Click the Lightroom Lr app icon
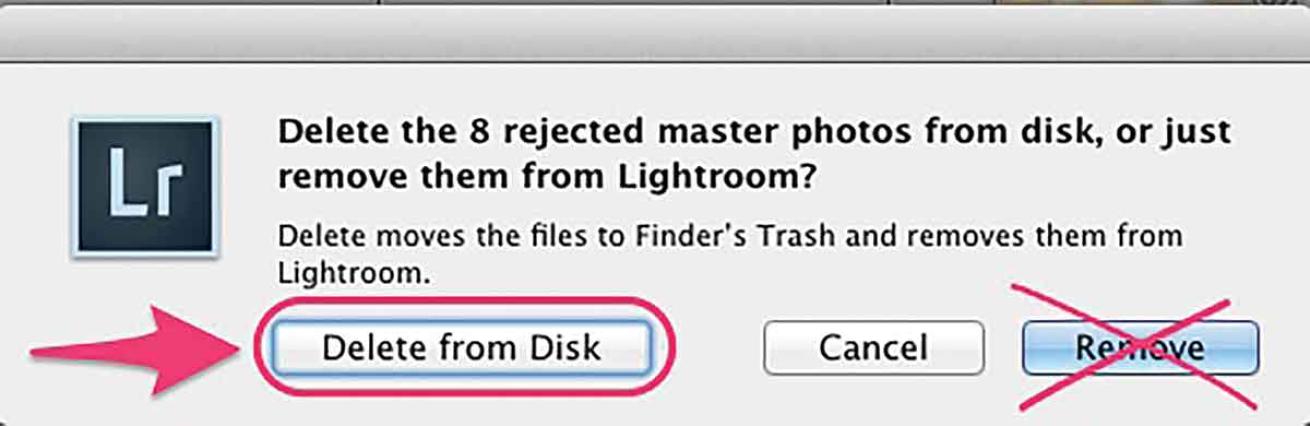This screenshot has width=1310, height=426. 143,187
